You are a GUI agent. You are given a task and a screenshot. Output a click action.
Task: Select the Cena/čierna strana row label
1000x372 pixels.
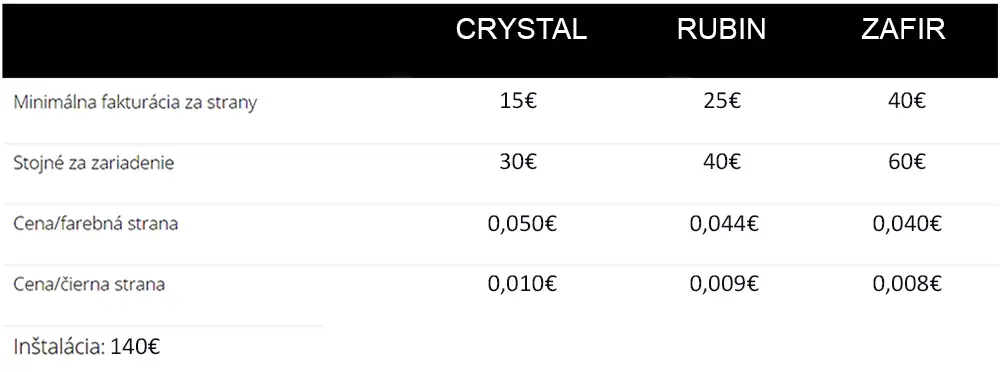[x=89, y=284]
